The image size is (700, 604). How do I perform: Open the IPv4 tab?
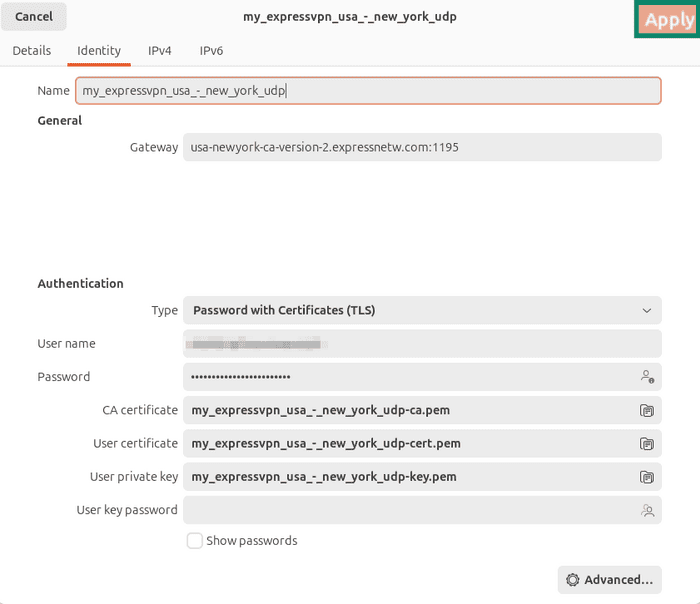coord(159,51)
